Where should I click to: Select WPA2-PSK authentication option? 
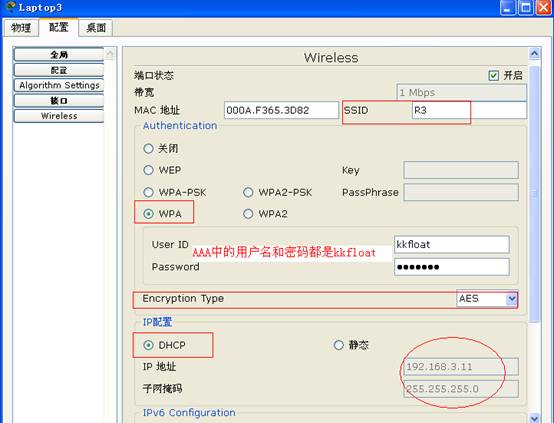(x=248, y=192)
